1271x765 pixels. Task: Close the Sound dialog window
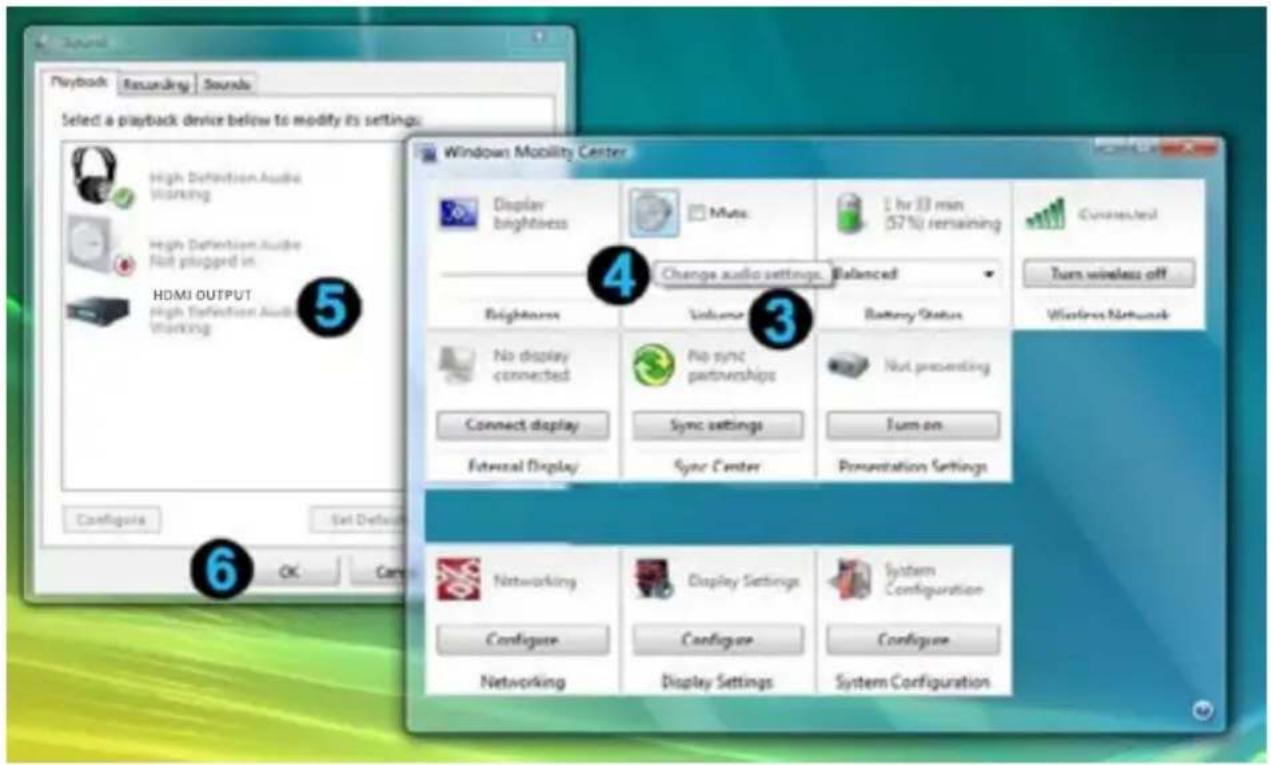[x=539, y=36]
